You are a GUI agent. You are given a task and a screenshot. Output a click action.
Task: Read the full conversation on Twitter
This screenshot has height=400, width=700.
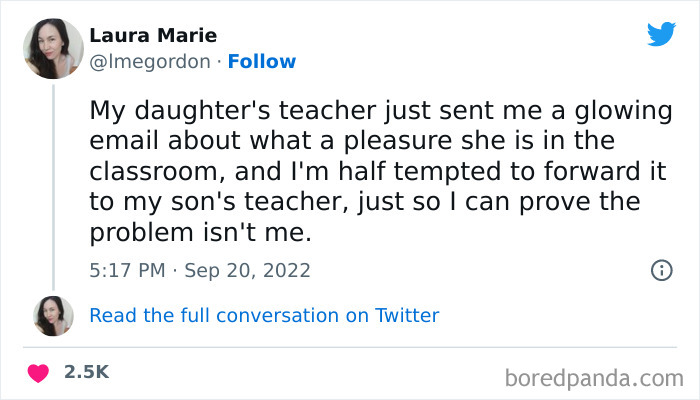pyautogui.click(x=264, y=316)
